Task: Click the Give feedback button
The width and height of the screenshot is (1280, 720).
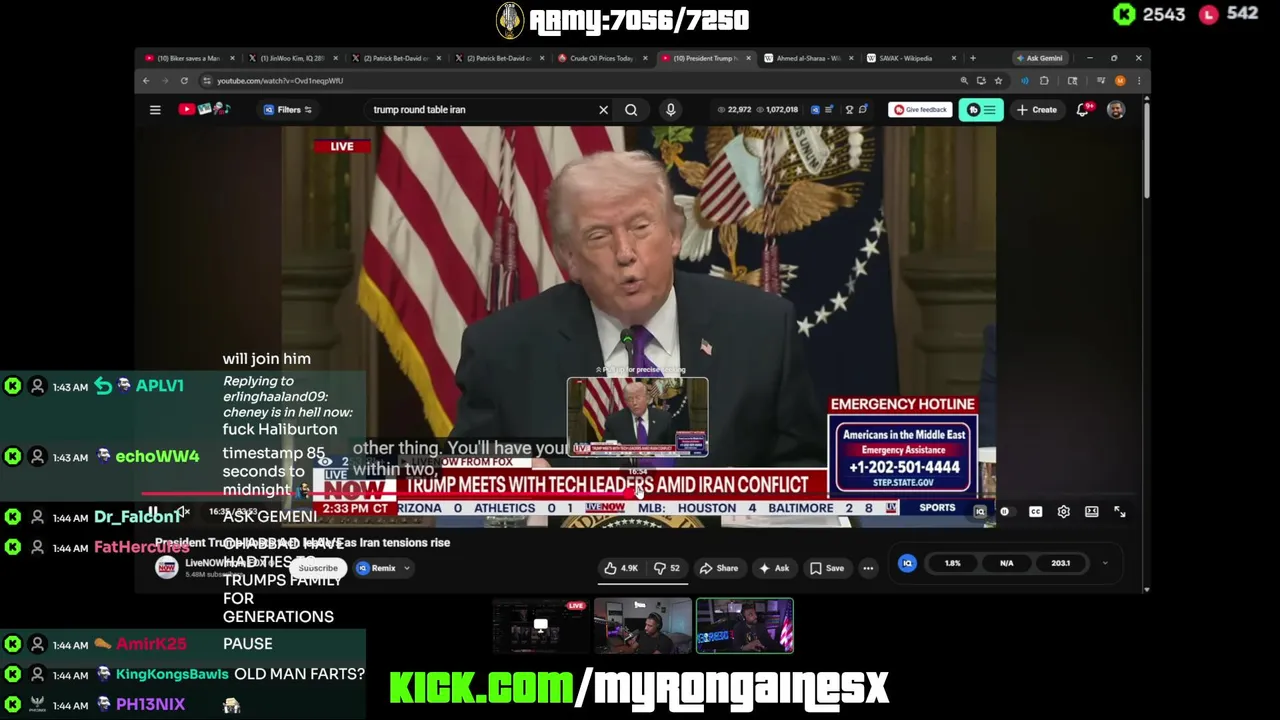Action: (x=920, y=110)
